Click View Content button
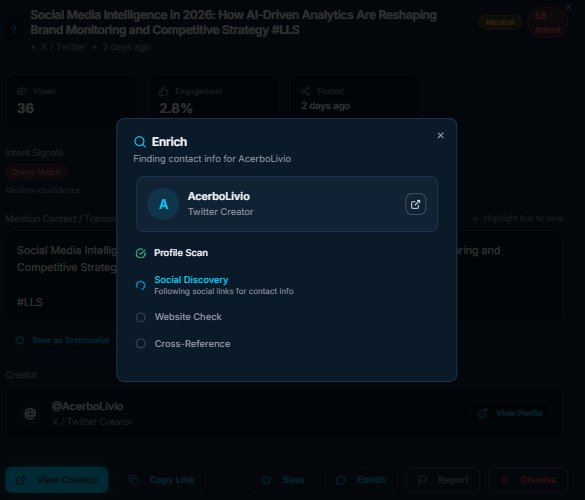Image resolution: width=585 pixels, height=500 pixels. [x=57, y=479]
